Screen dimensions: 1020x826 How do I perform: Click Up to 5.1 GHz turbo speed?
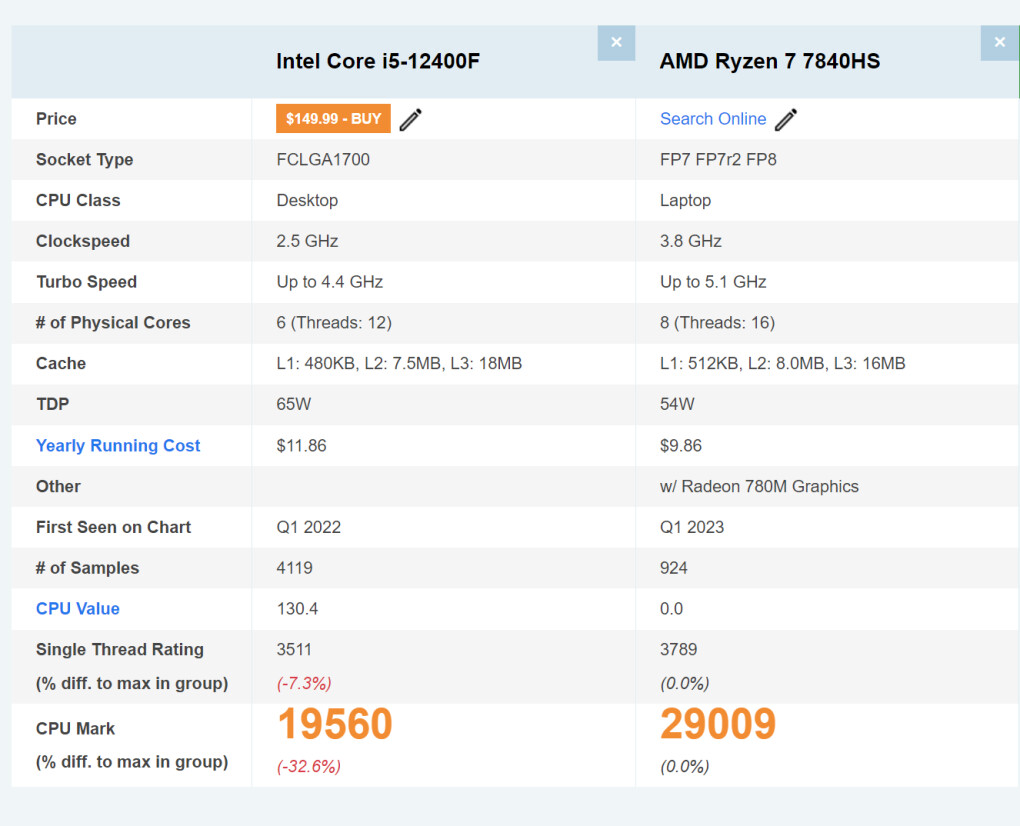point(713,282)
